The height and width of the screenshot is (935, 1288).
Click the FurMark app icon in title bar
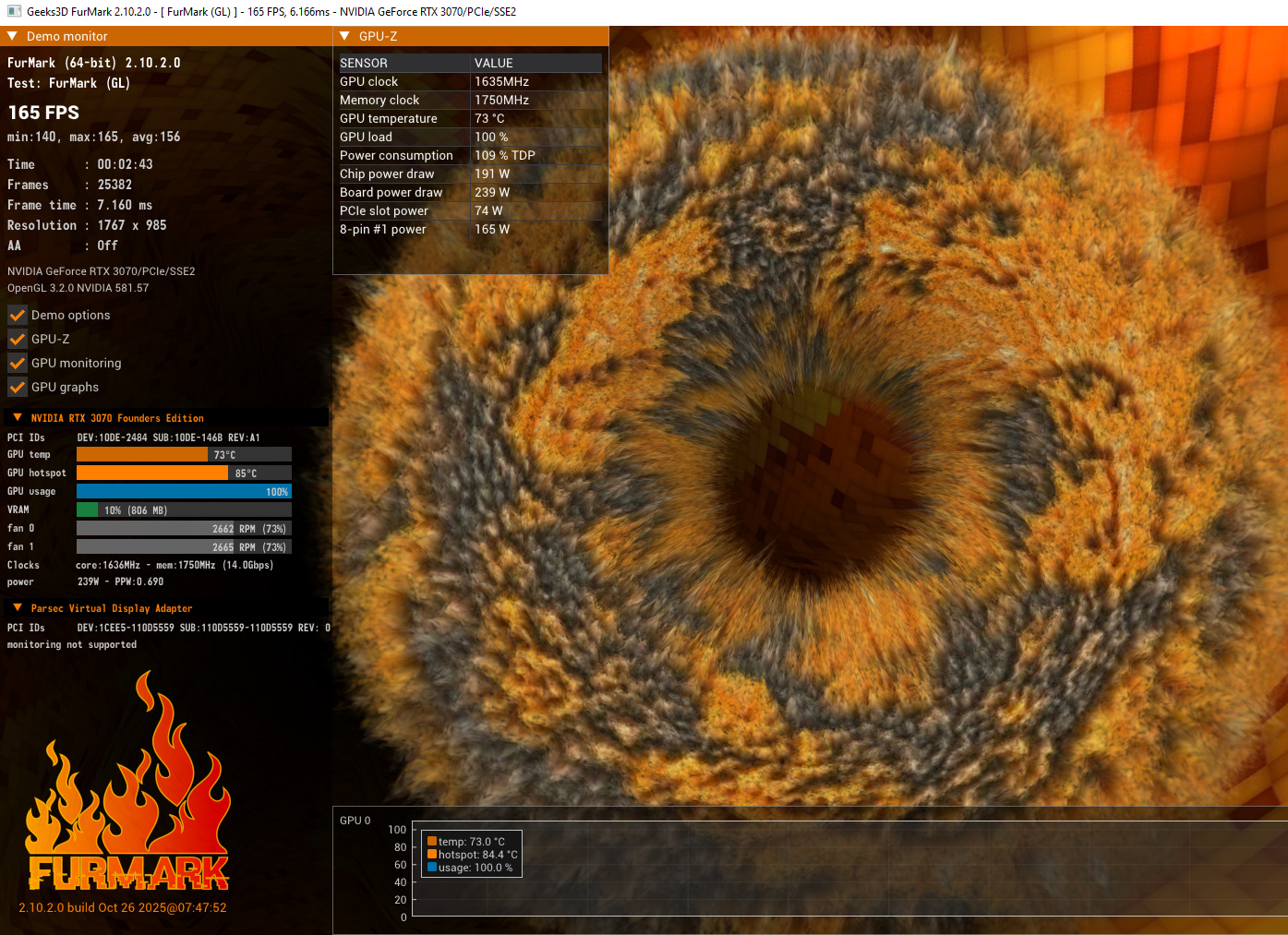[14, 11]
